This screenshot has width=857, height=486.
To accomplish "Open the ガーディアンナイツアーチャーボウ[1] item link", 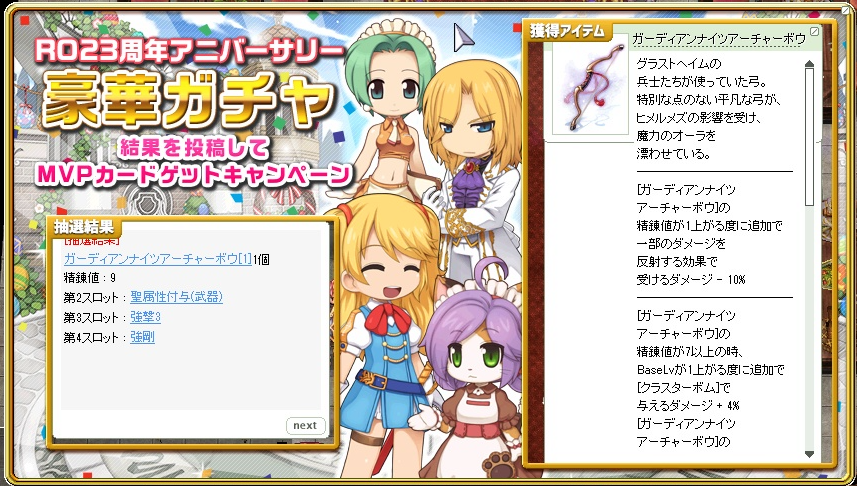I will 157,259.
